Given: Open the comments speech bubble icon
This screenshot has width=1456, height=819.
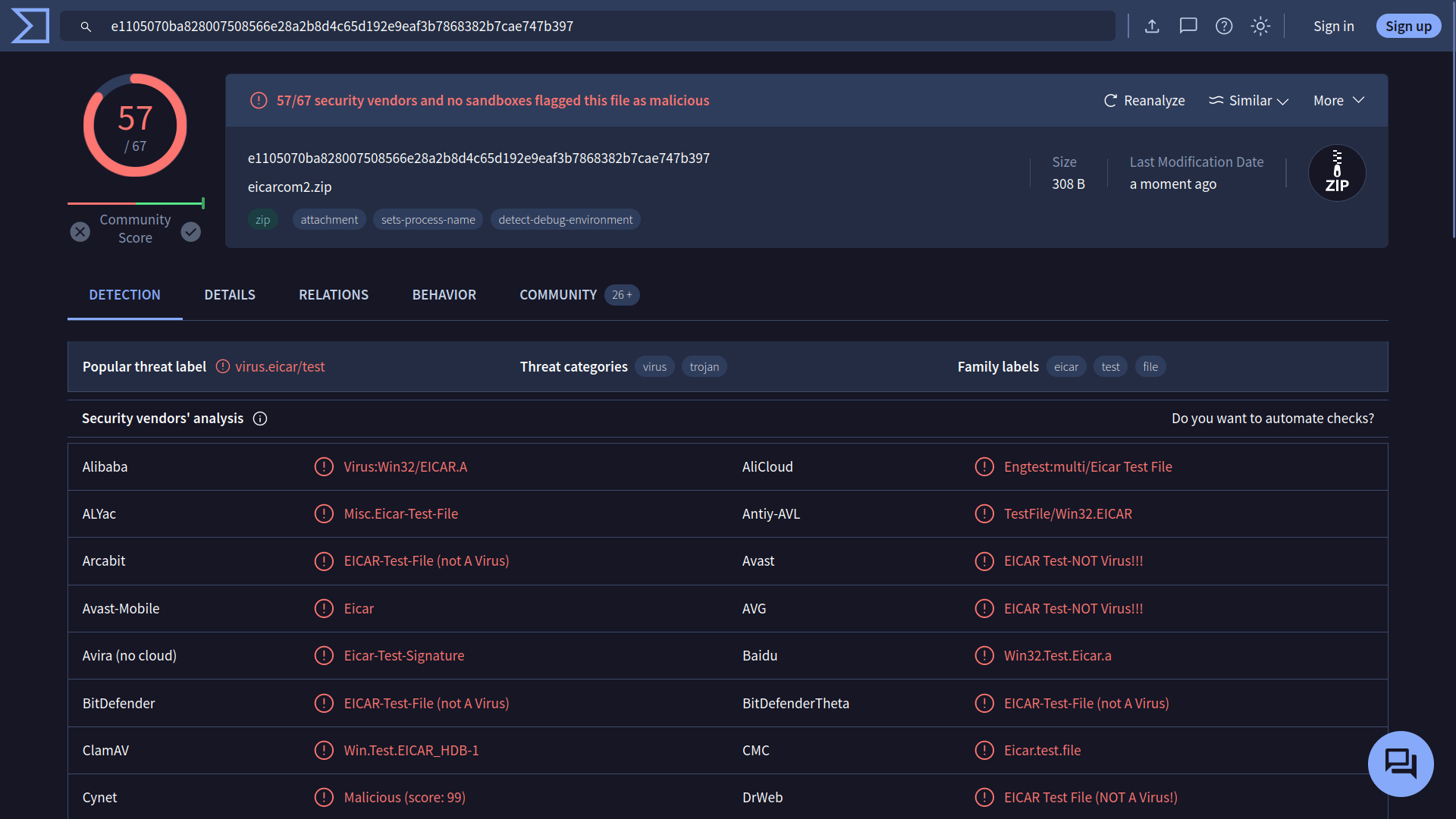Looking at the screenshot, I should coord(1188,26).
